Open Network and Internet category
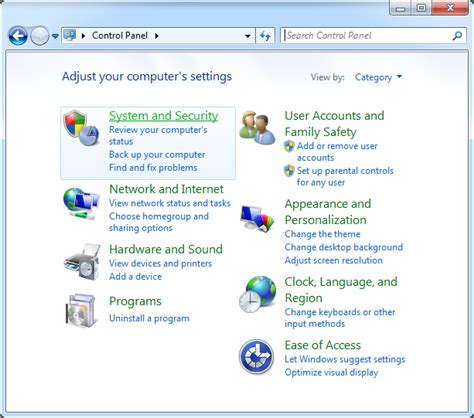Viewport: 474px width, 418px height. coord(166,189)
